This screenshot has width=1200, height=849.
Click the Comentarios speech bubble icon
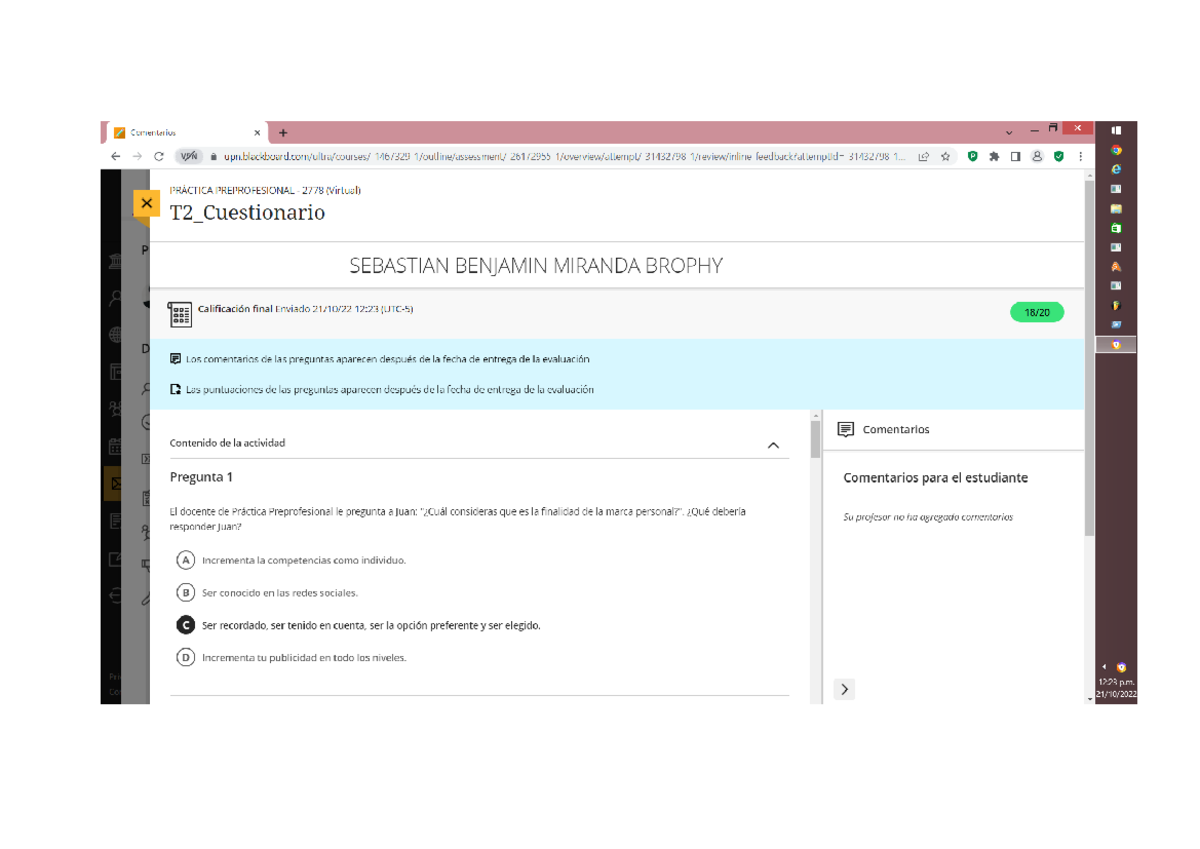tap(845, 429)
